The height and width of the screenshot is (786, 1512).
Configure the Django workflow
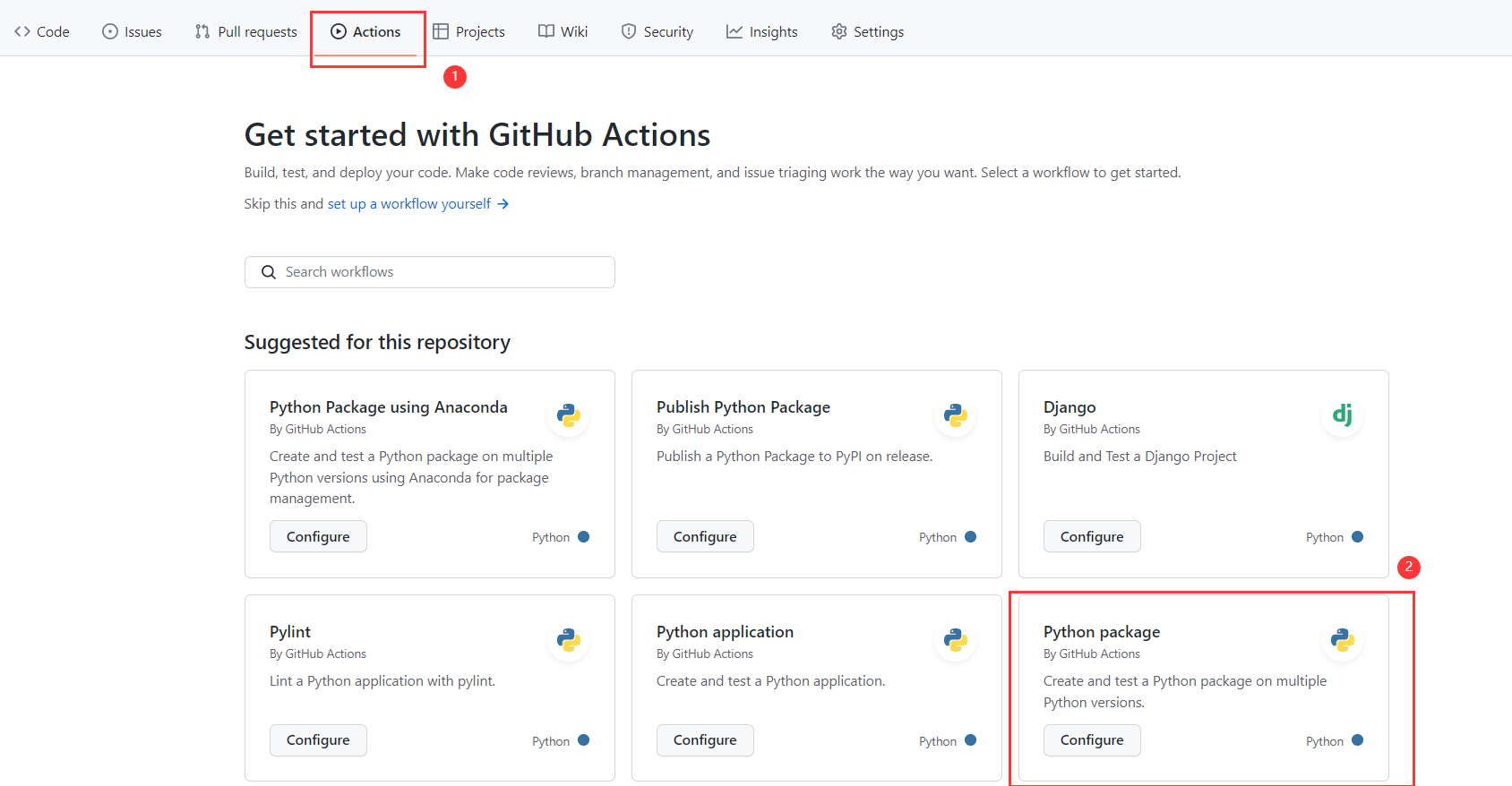point(1092,536)
